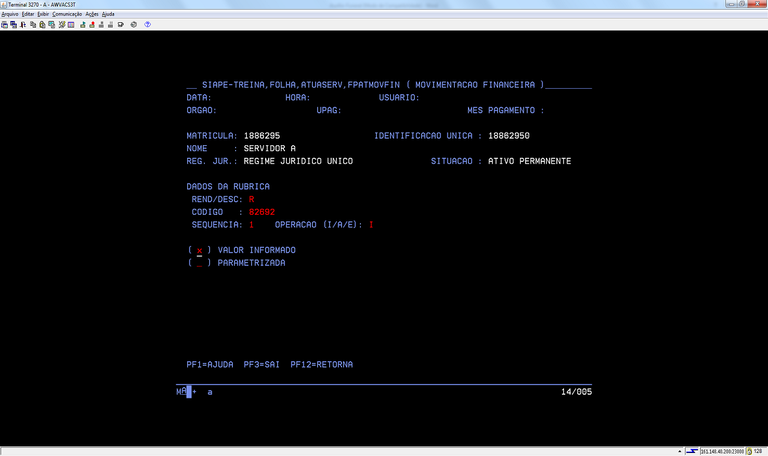This screenshot has width=768, height=456.
Task: Click the name text SERVIDOR A
Action: (269, 148)
